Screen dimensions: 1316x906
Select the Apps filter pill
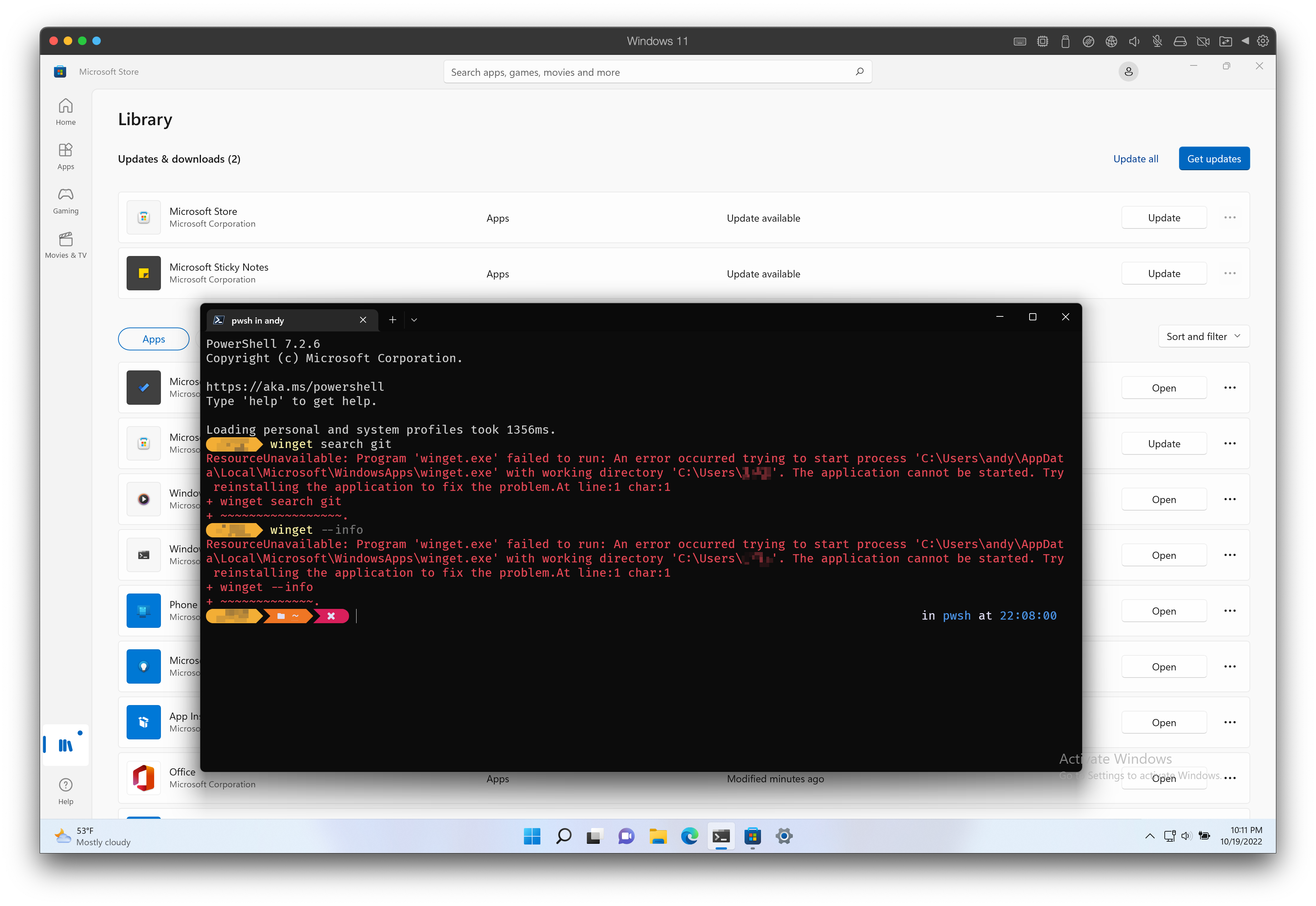click(153, 339)
